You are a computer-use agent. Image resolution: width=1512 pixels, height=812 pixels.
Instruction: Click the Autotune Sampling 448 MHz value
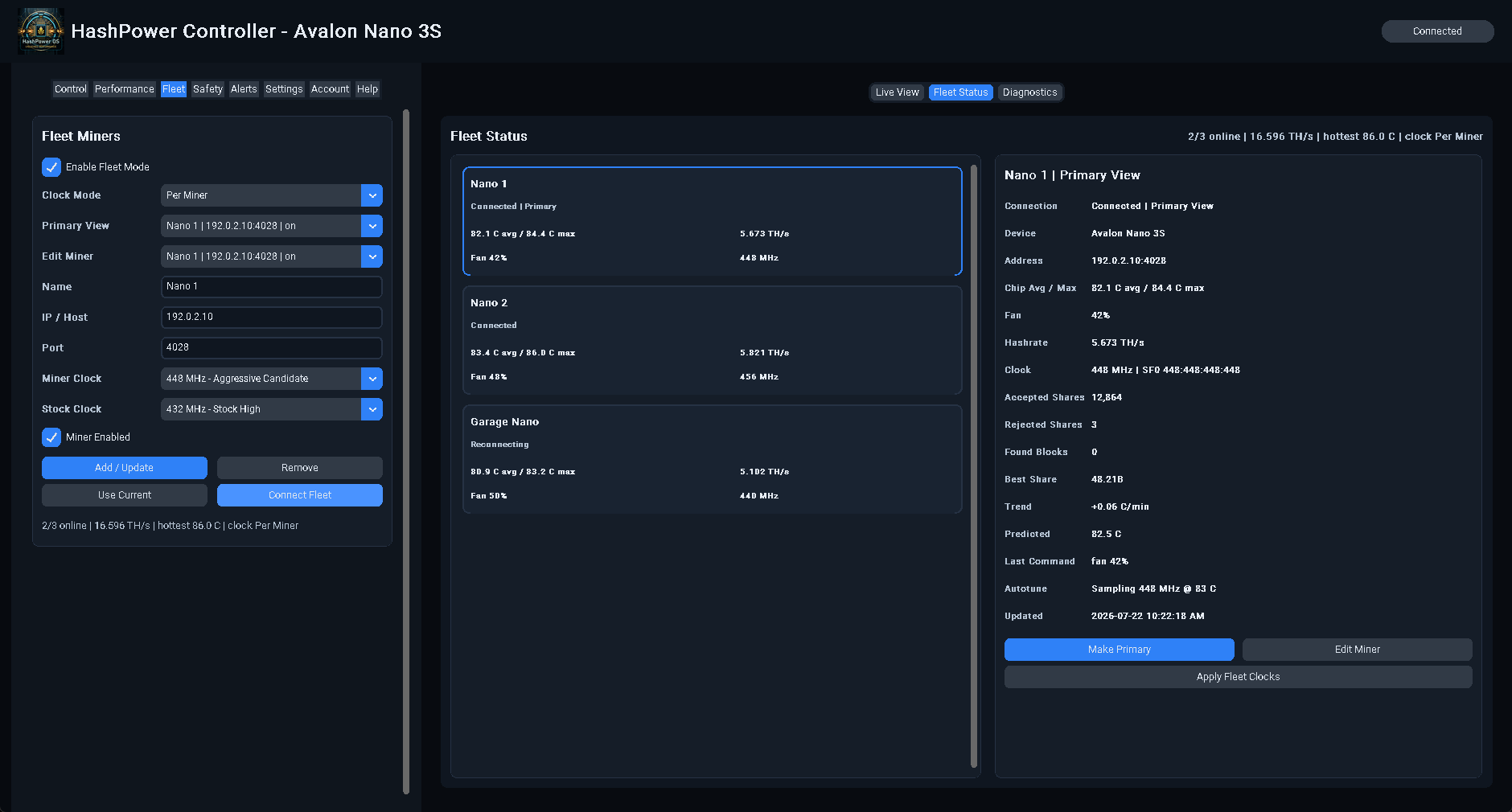tap(1153, 588)
